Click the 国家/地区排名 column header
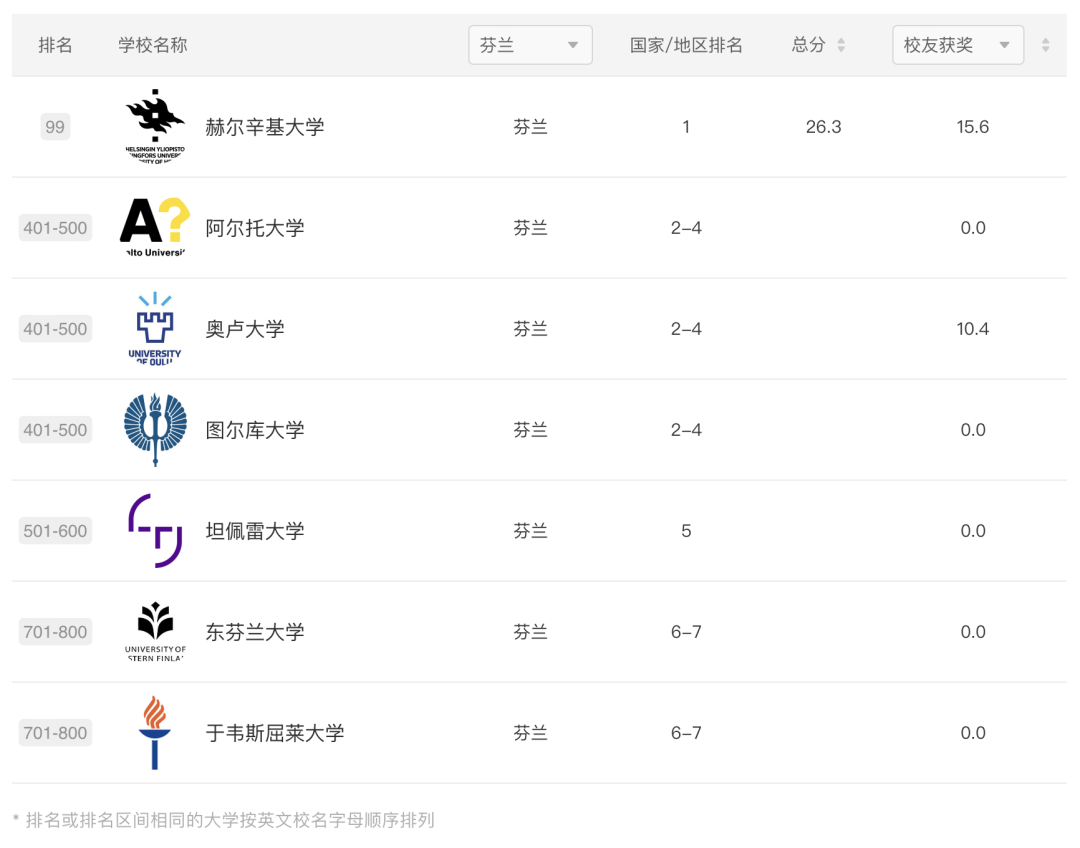The height and width of the screenshot is (848, 1080). click(x=686, y=45)
